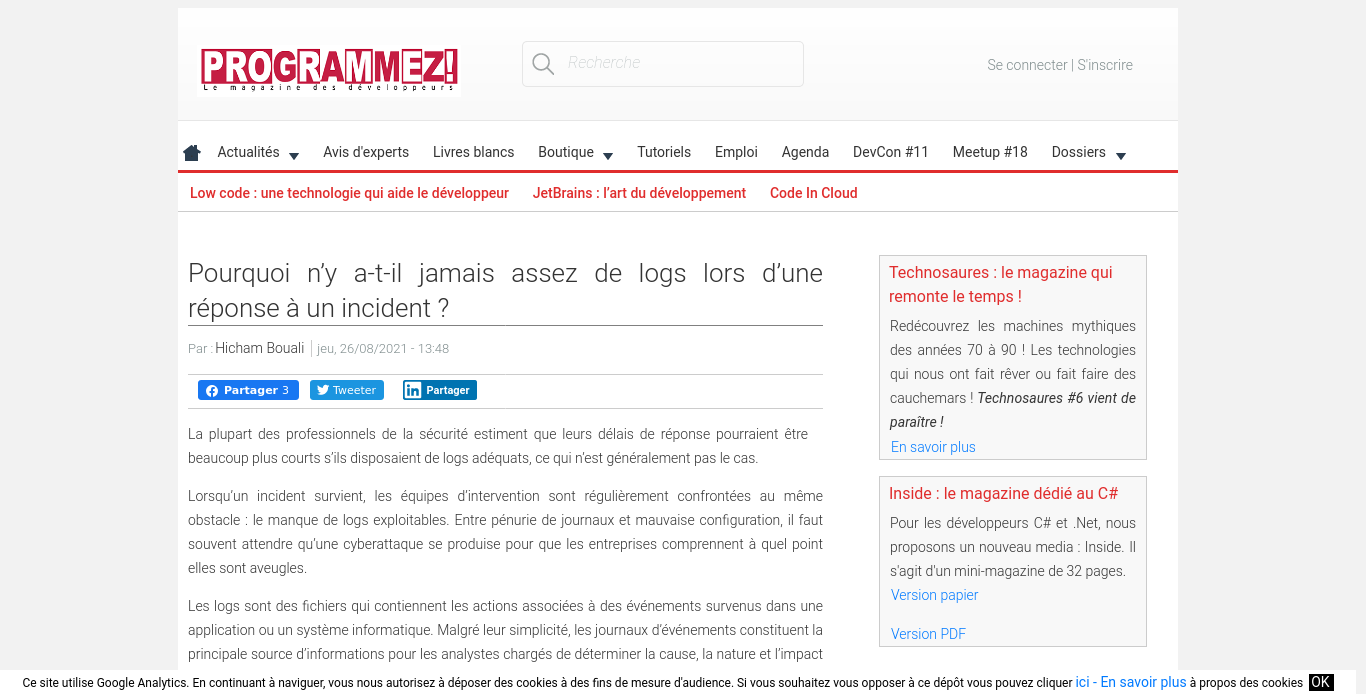
Task: Click the search magnifier icon
Action: point(543,64)
